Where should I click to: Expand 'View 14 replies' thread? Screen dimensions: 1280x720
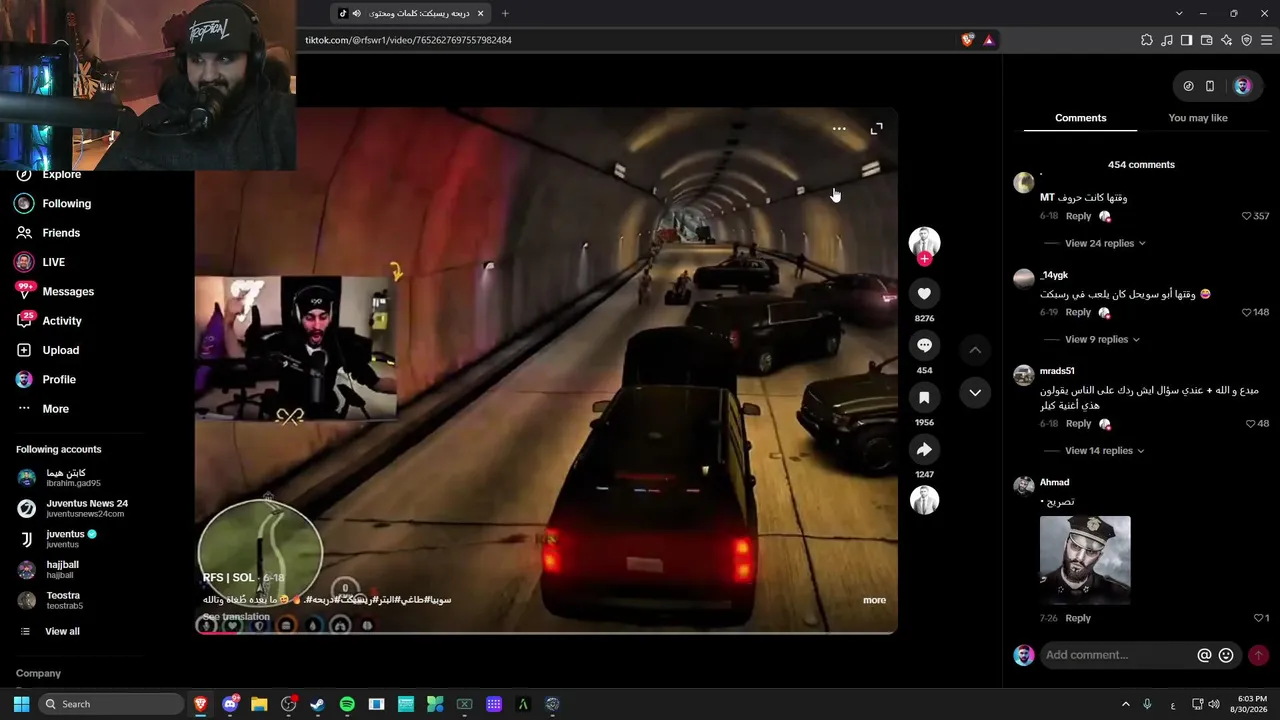click(x=1105, y=451)
